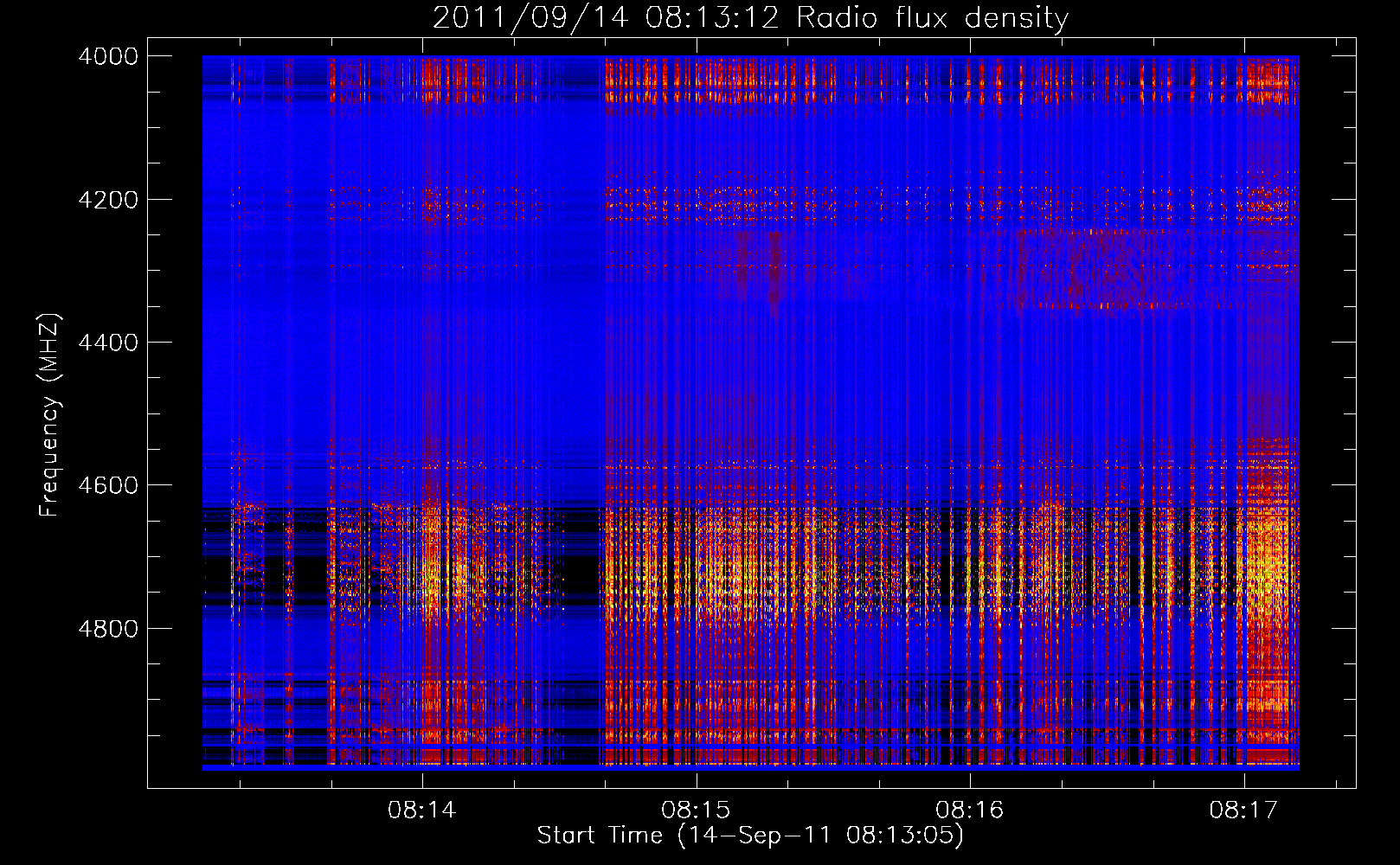
Task: Click the 4600 frequency axis label
Action: pos(108,485)
